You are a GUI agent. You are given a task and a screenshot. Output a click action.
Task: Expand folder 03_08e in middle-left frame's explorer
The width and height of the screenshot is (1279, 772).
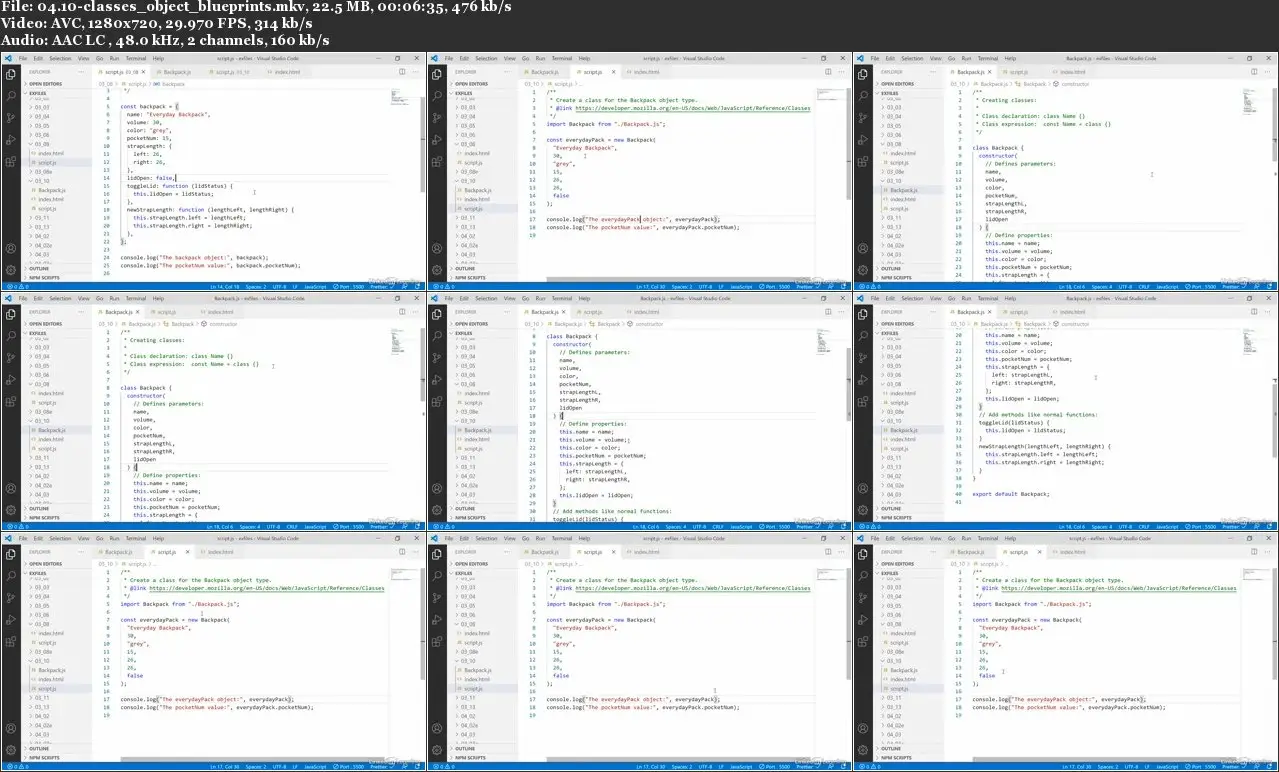(x=43, y=412)
